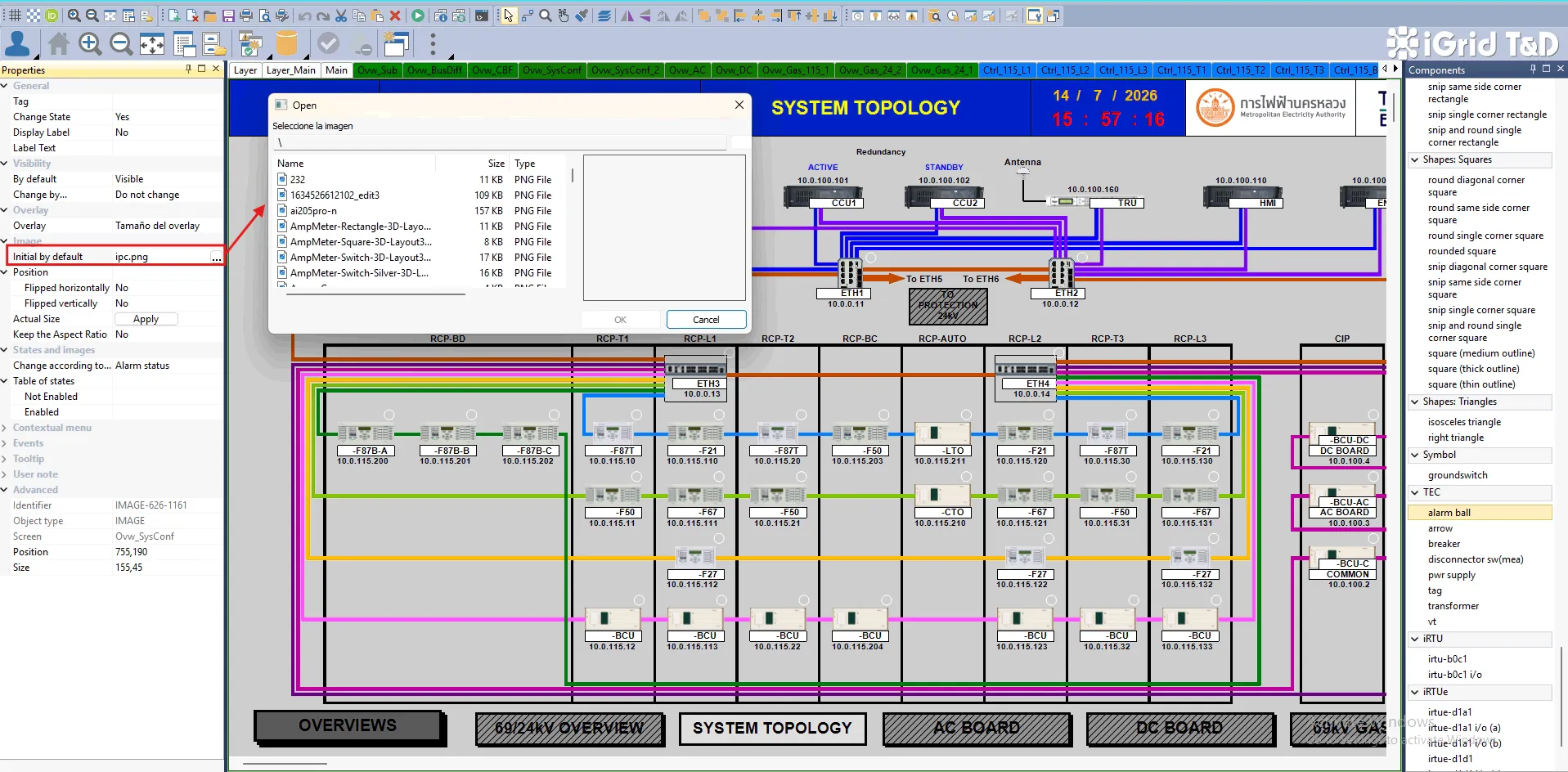1568x772 pixels.
Task: Toggle the pin on Components panel
Action: click(x=1533, y=69)
